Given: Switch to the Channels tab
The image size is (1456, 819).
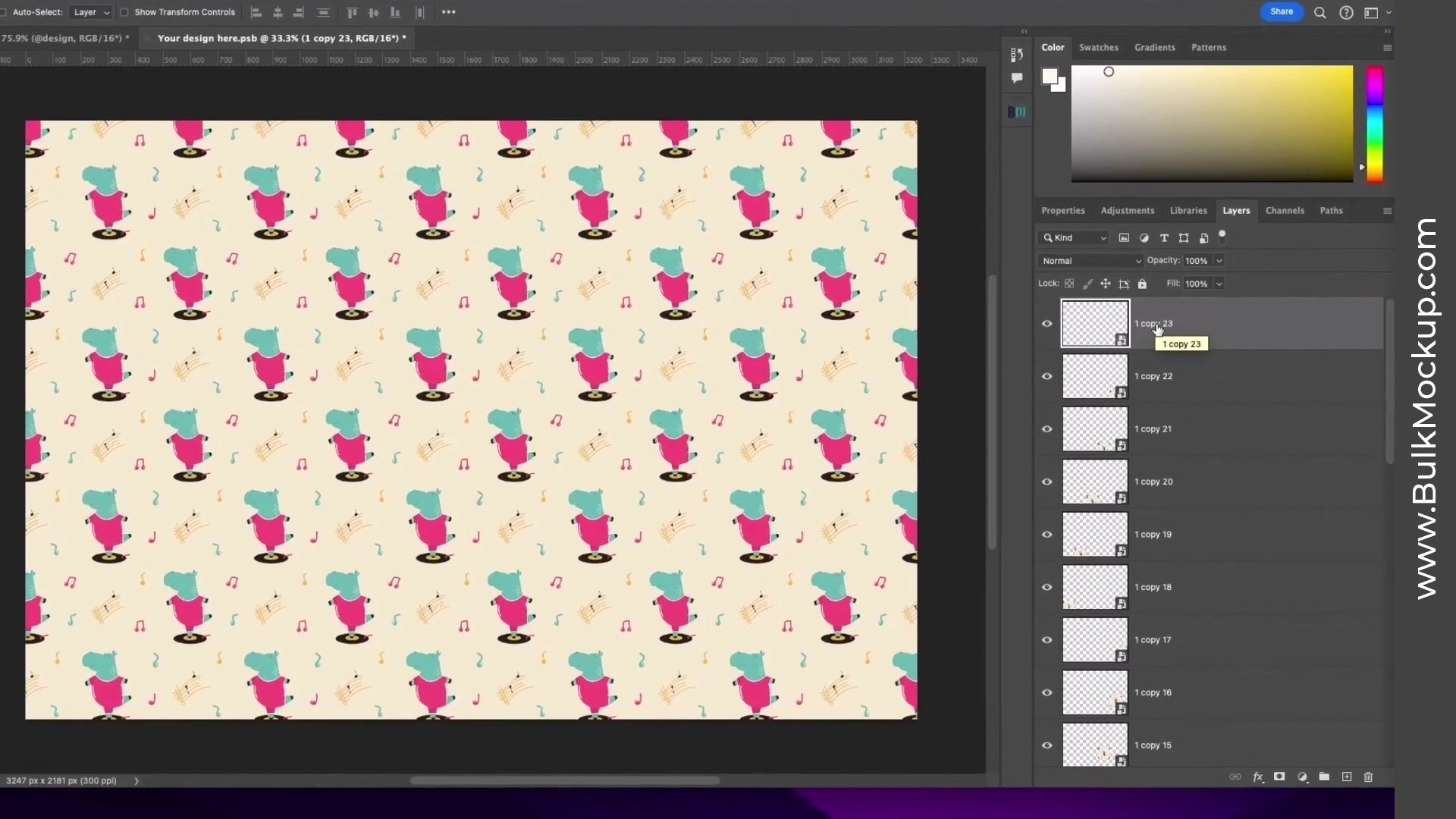Looking at the screenshot, I should [1285, 210].
